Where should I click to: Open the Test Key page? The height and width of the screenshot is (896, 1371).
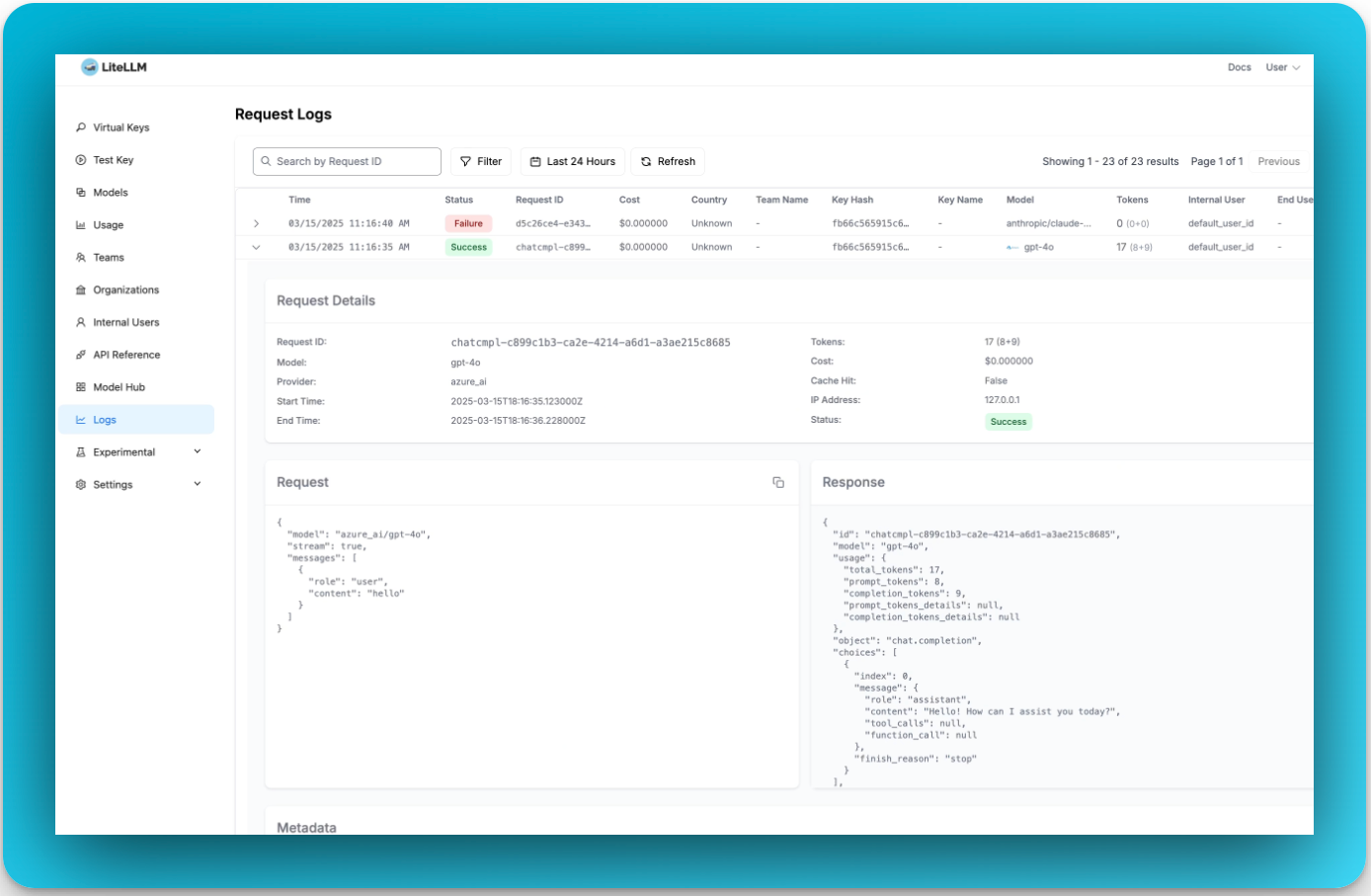[x=113, y=160]
